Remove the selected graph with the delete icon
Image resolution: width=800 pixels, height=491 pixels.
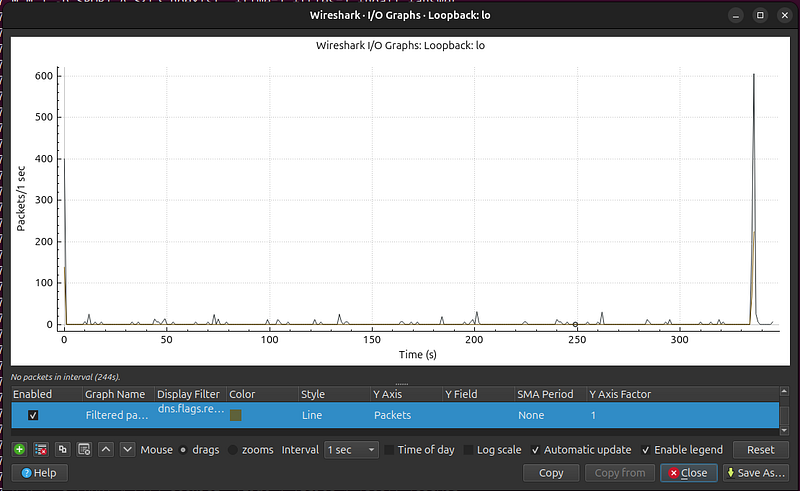pos(41,450)
